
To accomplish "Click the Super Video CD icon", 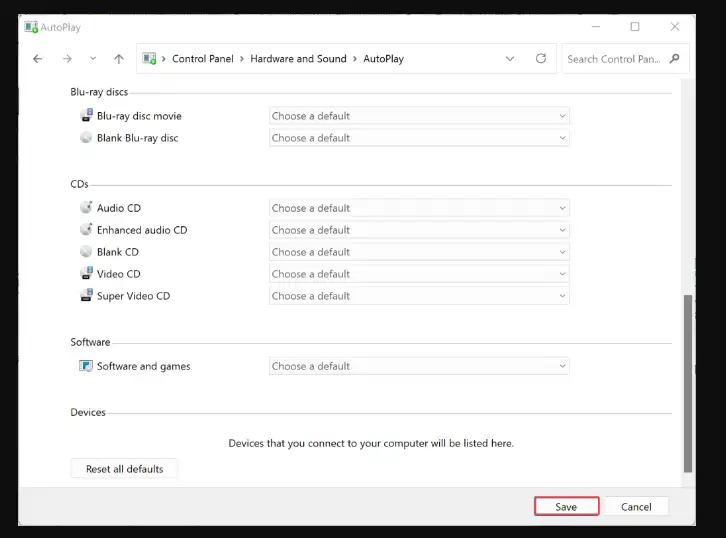I will click(x=86, y=295).
